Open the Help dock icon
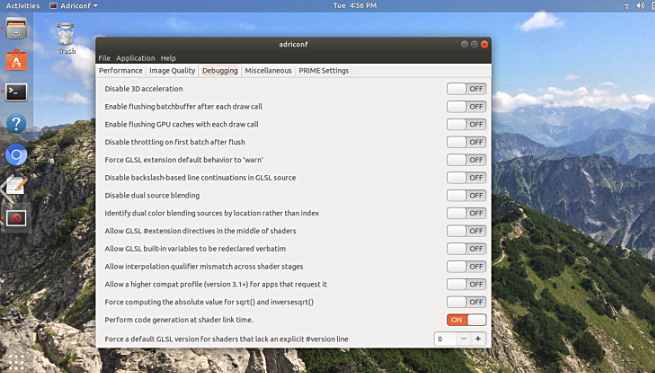Image resolution: width=655 pixels, height=373 pixels. (16, 124)
